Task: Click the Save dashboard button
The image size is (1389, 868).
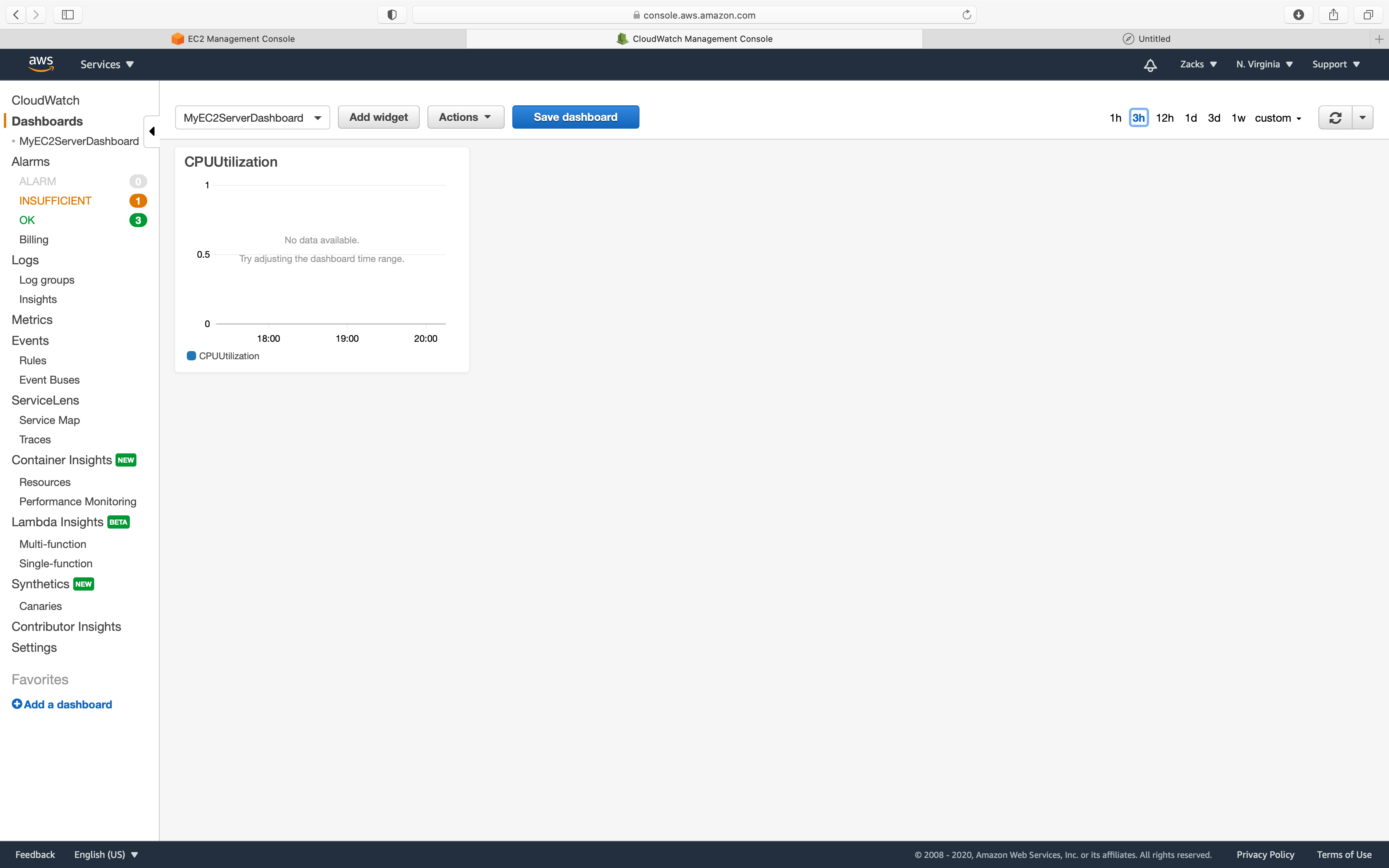Action: click(x=575, y=117)
